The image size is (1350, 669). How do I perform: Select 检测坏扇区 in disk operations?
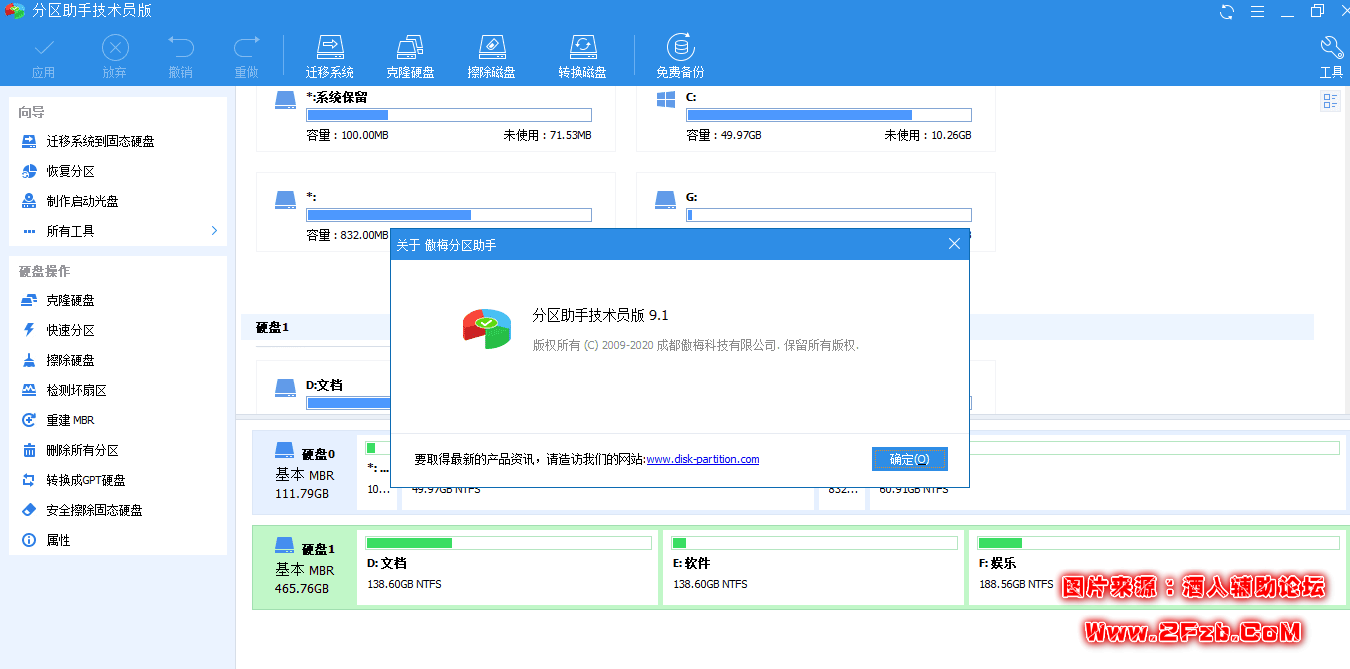[76, 390]
